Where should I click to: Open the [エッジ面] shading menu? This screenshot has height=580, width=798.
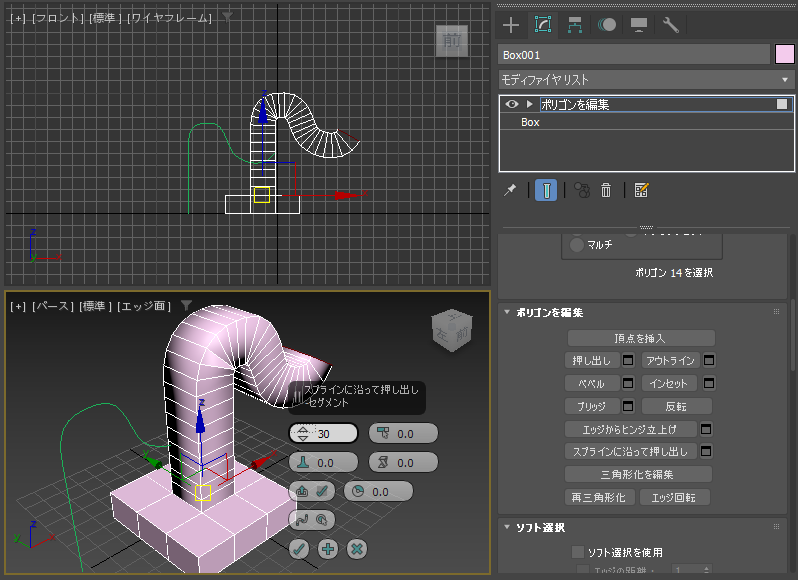coord(144,306)
